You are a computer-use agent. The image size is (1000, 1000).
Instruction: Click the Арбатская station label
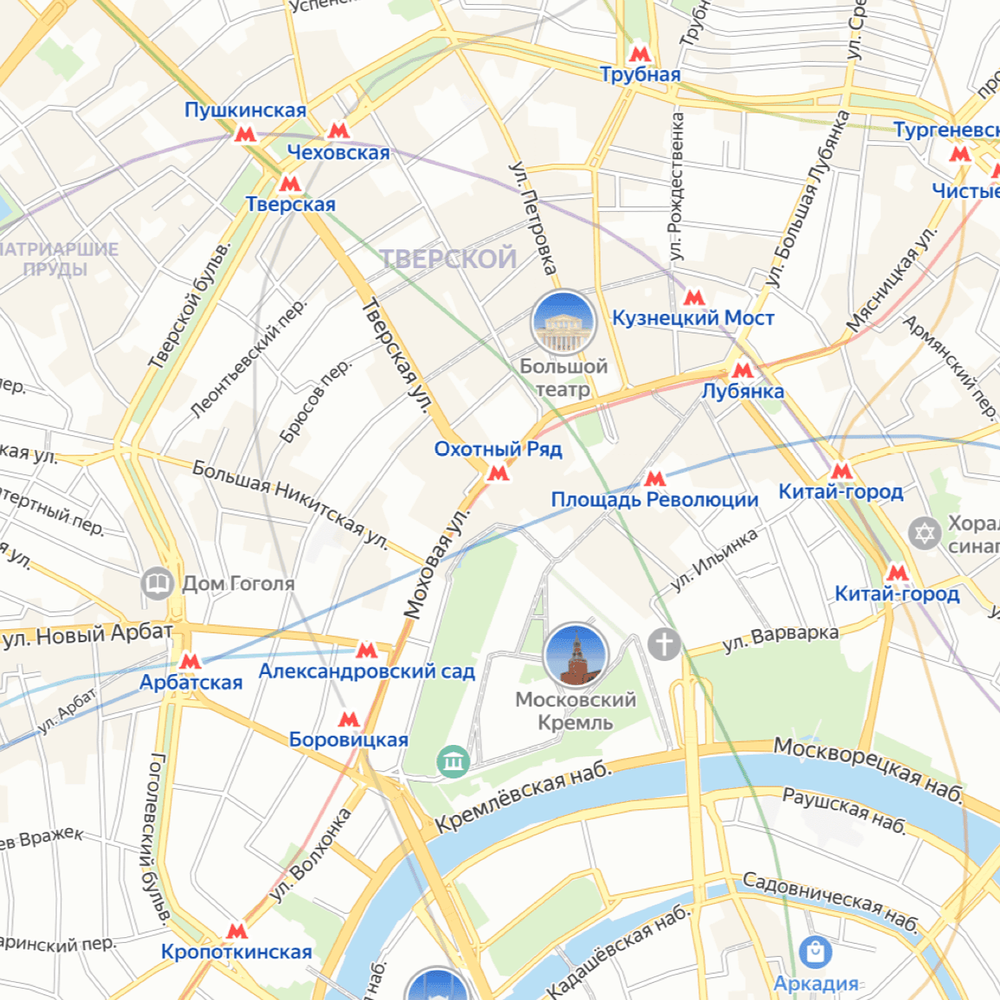coord(191,682)
